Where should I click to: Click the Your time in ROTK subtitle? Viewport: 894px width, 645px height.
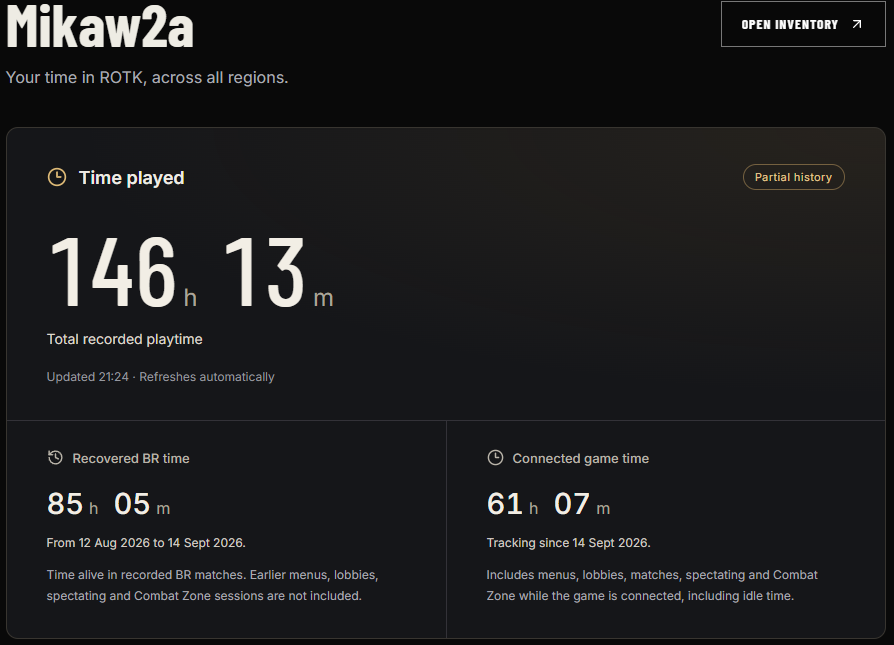147,78
